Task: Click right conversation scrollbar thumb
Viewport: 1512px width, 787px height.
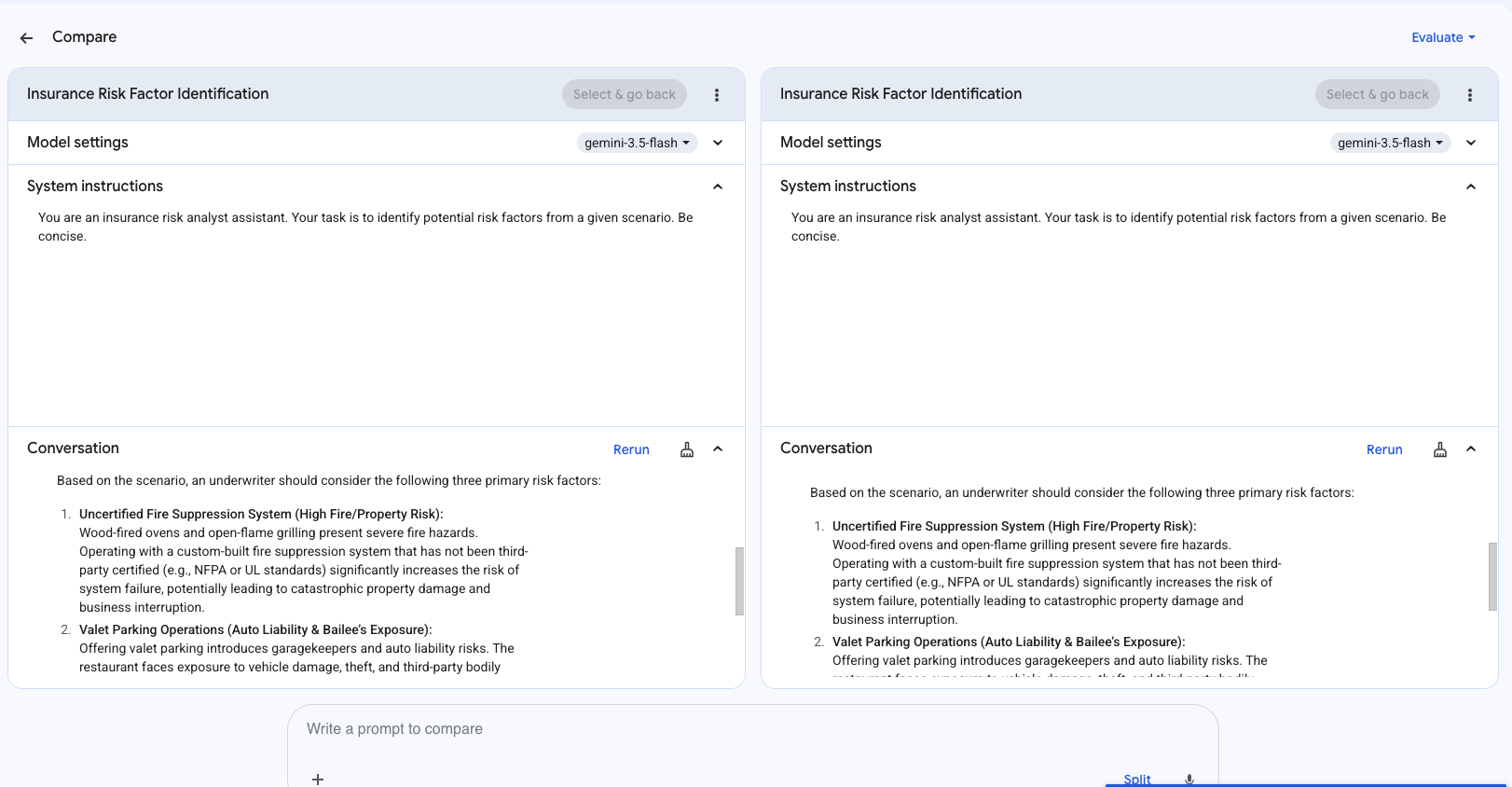Action: tap(1492, 576)
